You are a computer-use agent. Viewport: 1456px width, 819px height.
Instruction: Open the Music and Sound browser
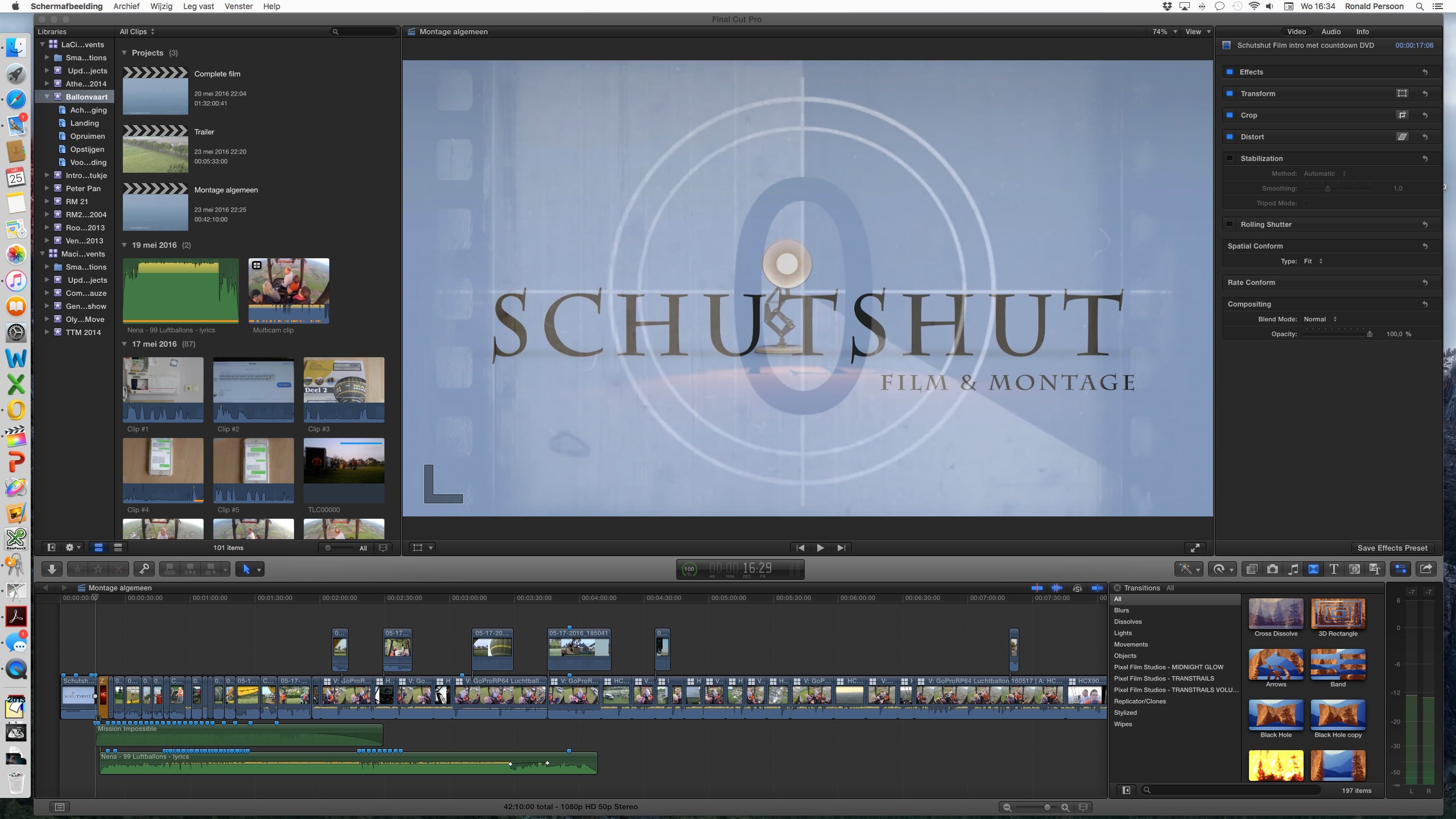(1293, 569)
